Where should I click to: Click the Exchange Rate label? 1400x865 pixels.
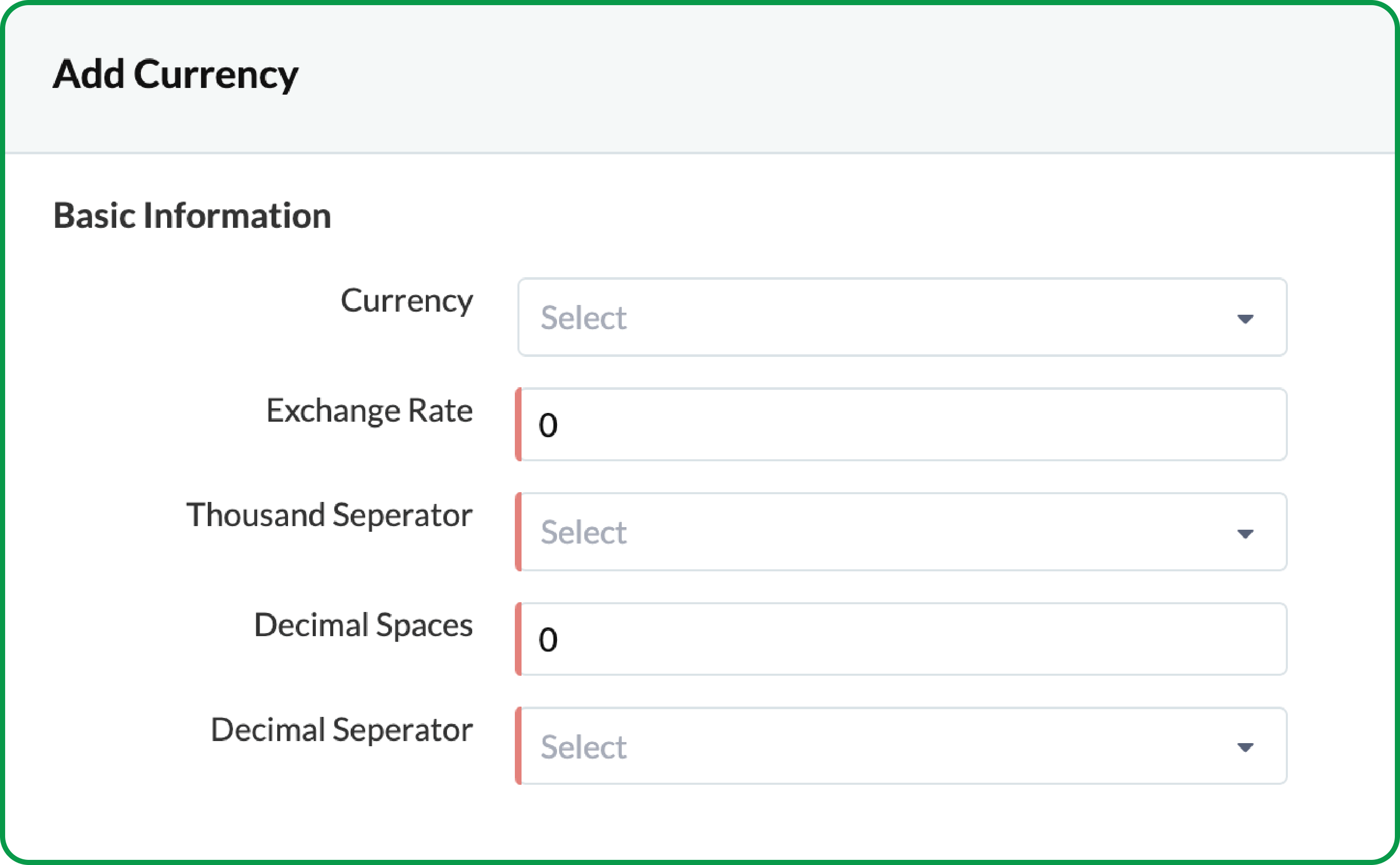point(369,410)
